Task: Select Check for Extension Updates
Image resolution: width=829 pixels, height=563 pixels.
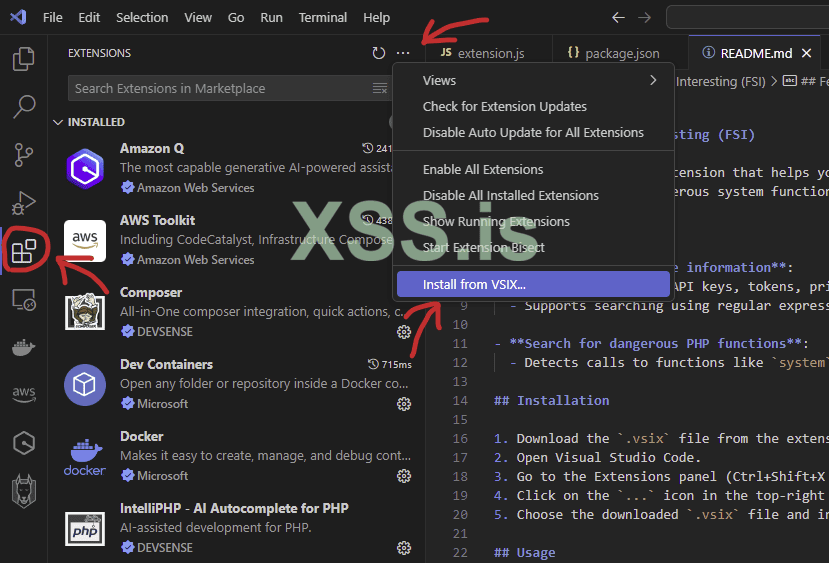Action: pyautogui.click(x=533, y=106)
